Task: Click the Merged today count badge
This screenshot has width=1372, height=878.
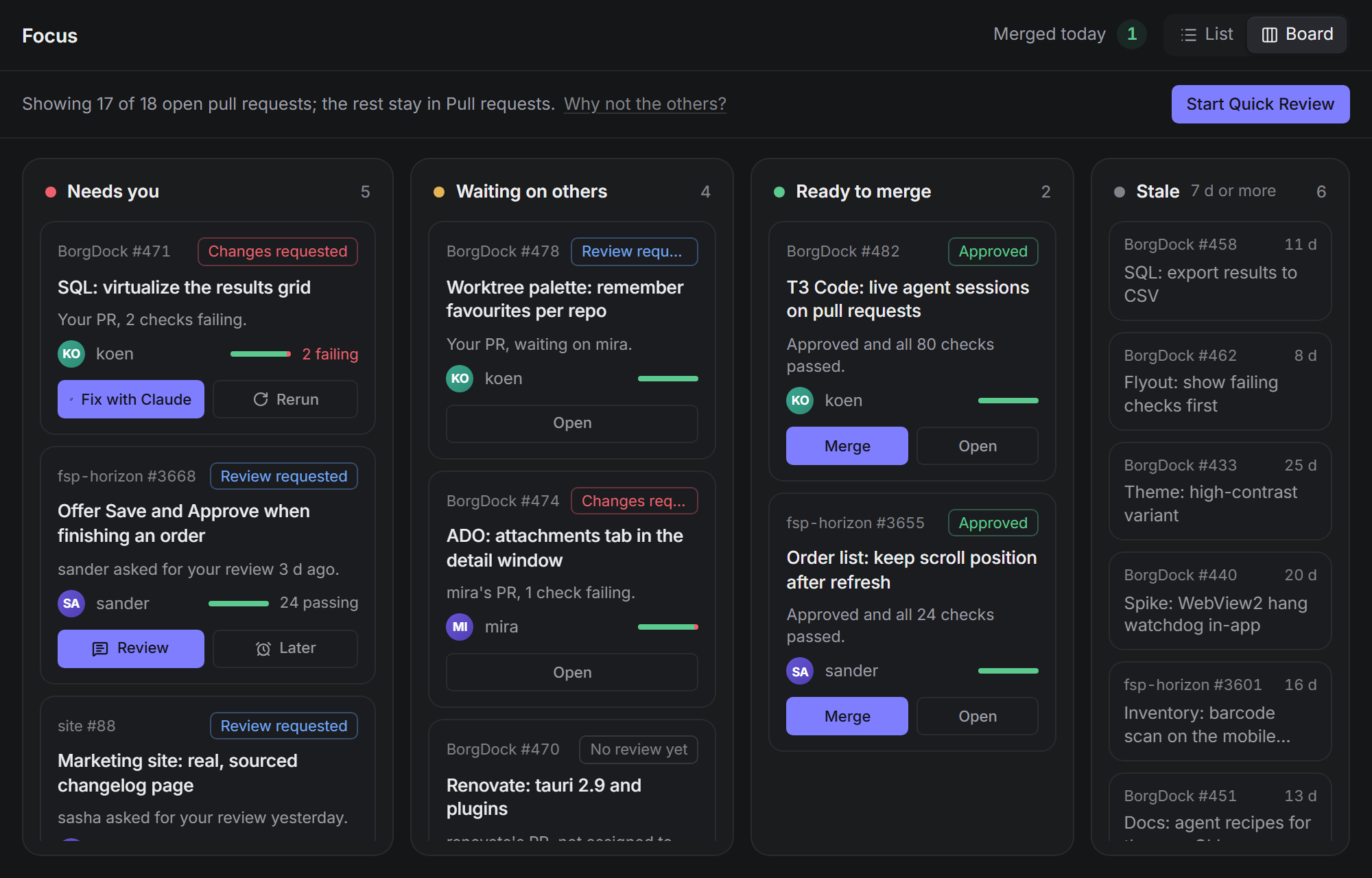Action: tap(1132, 34)
